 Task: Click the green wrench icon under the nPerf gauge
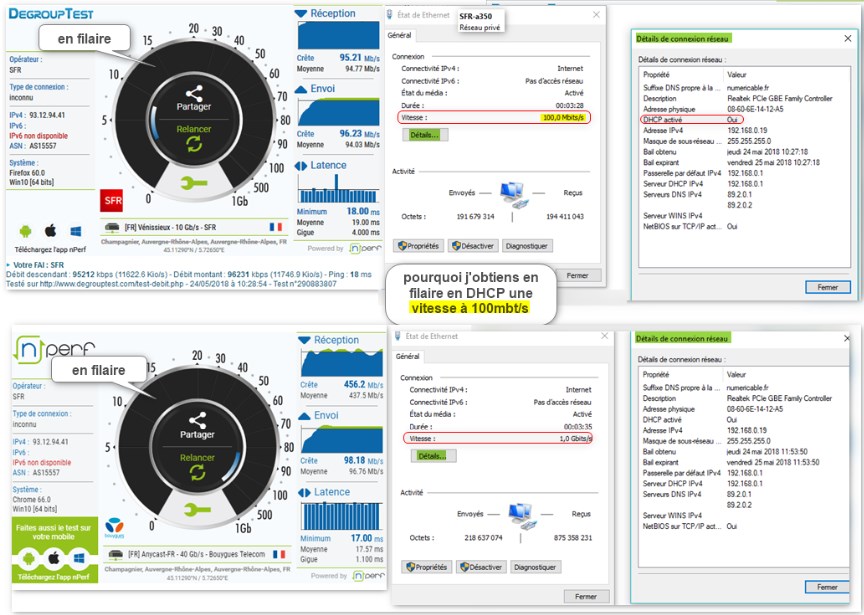(x=197, y=510)
